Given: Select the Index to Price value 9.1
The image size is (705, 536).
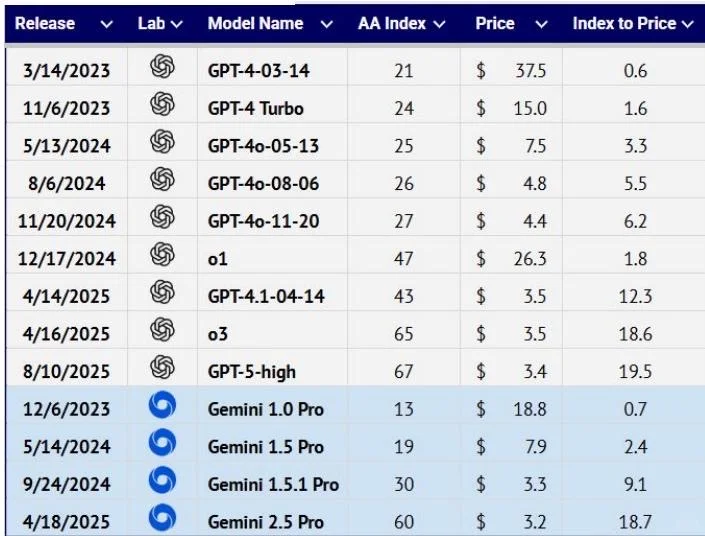Looking at the screenshot, I should pos(635,484).
